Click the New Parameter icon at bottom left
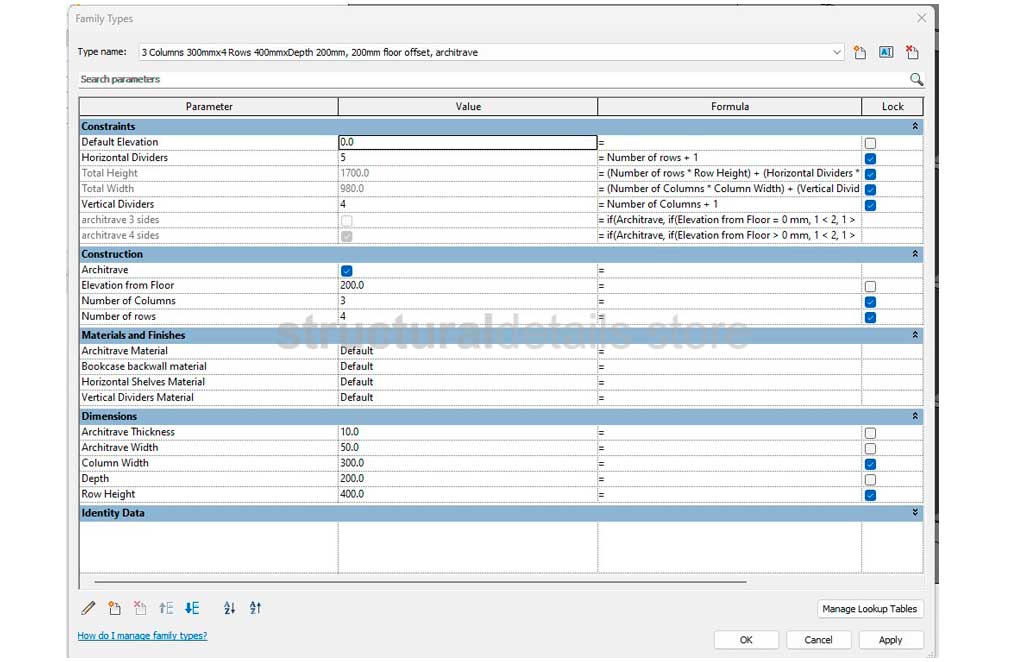 tap(114, 608)
